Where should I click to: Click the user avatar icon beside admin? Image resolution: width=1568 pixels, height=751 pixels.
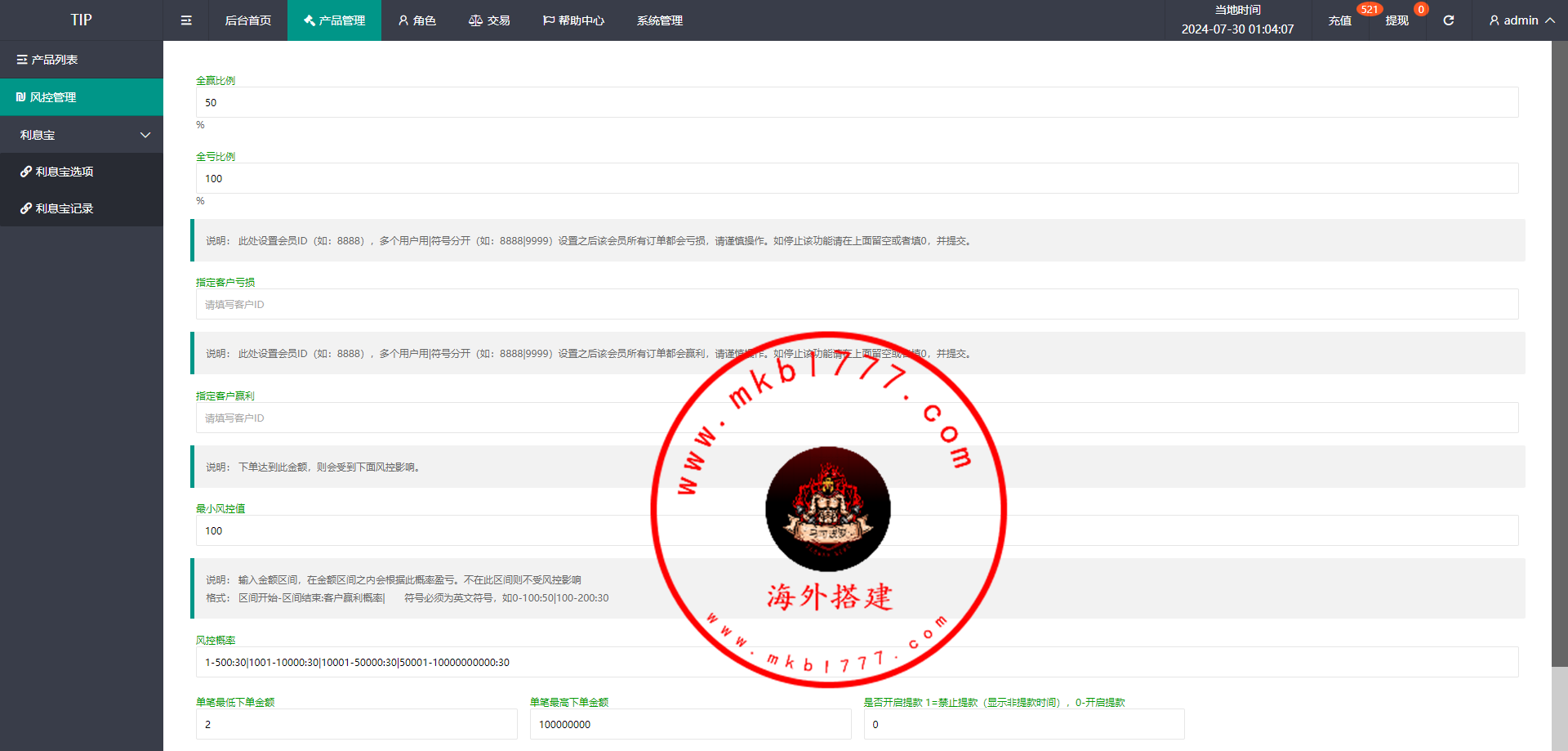click(x=1494, y=20)
